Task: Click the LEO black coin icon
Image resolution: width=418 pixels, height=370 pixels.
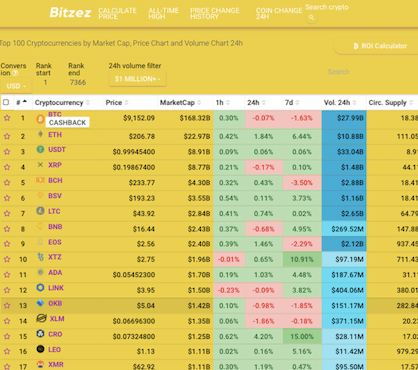Action: (40, 349)
